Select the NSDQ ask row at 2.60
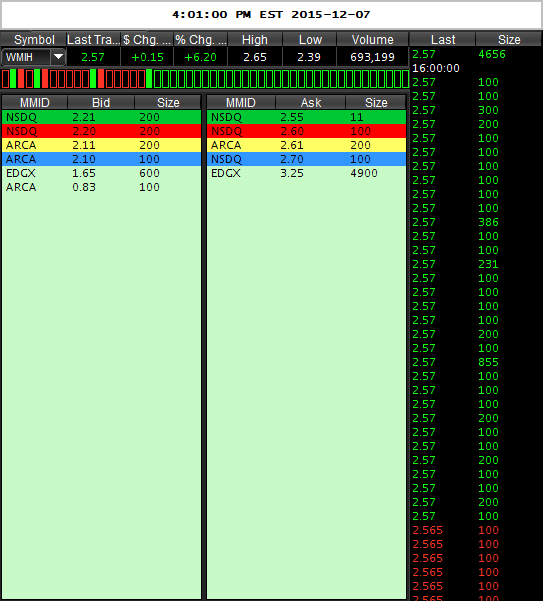This screenshot has height=601, width=543. 306,131
